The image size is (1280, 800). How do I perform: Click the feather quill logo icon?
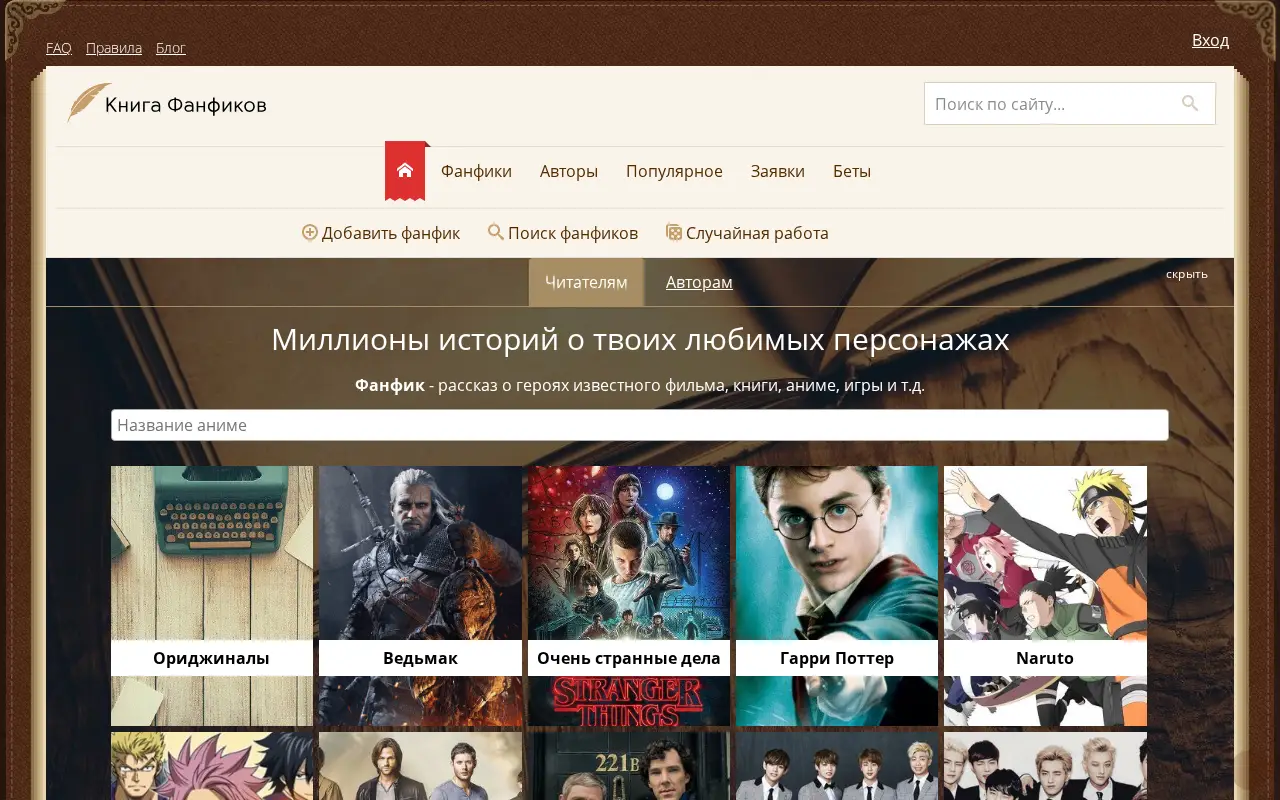88,103
